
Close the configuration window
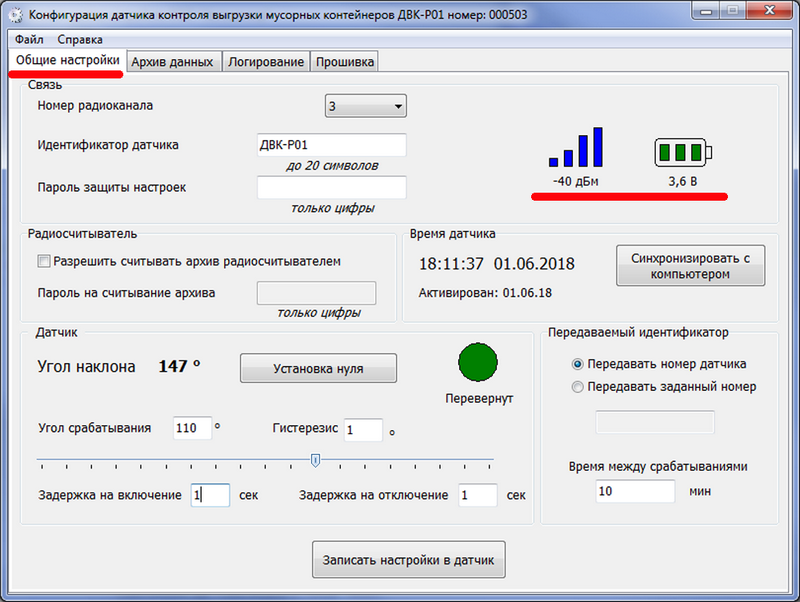(770, 11)
